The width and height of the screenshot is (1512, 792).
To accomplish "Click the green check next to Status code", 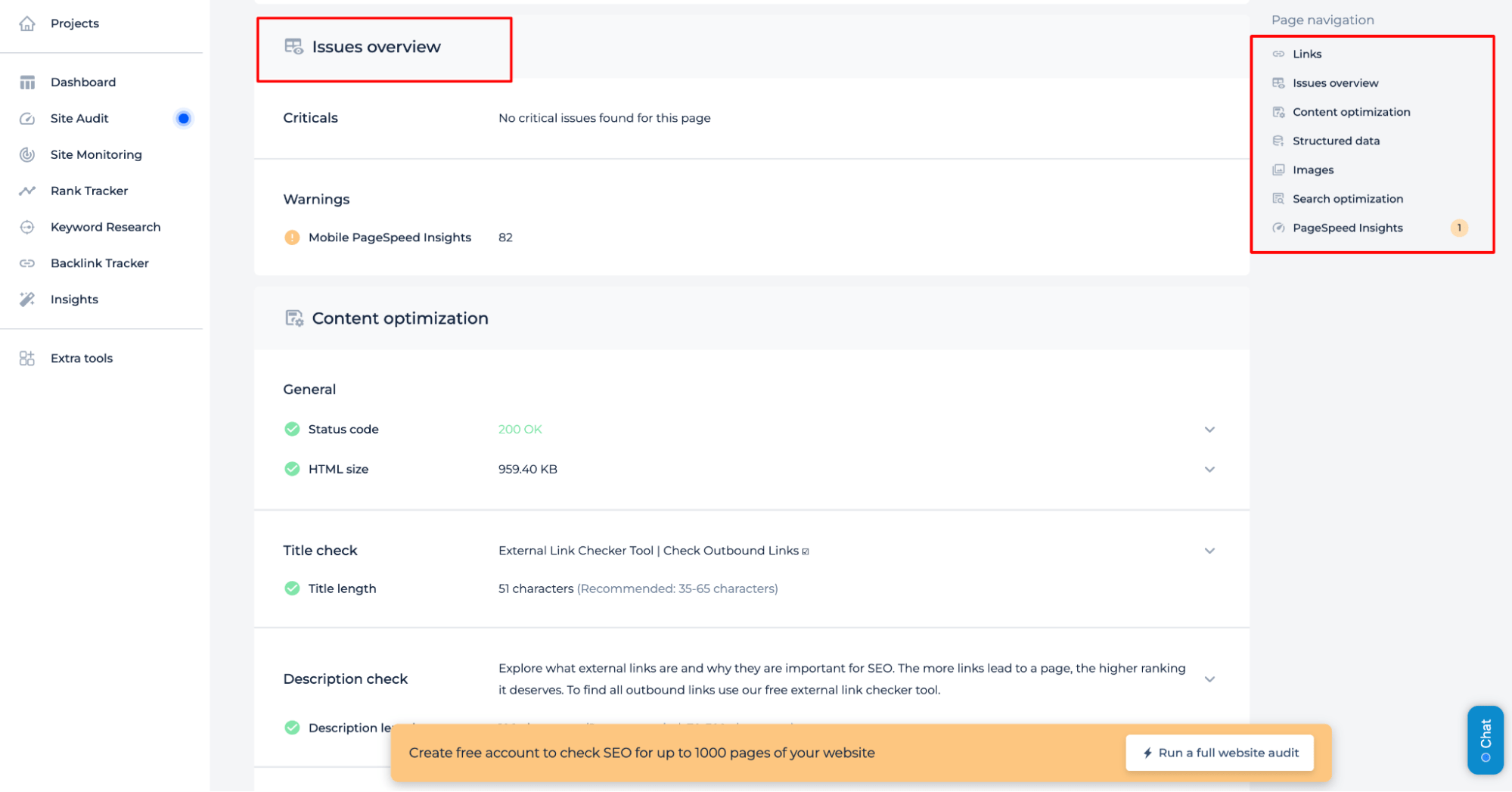I will pyautogui.click(x=292, y=430).
